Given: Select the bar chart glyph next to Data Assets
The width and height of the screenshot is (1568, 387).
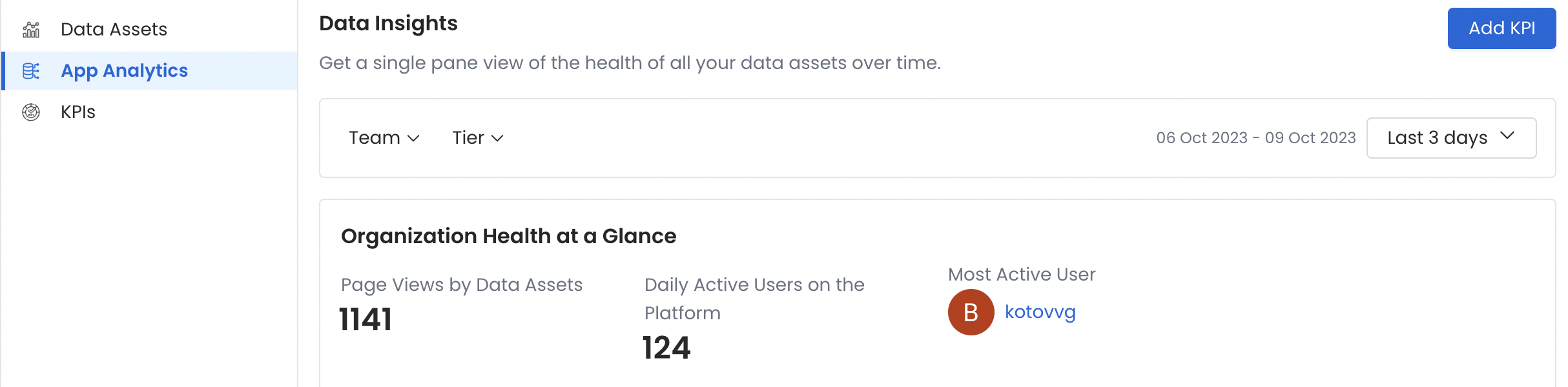Looking at the screenshot, I should 30,28.
